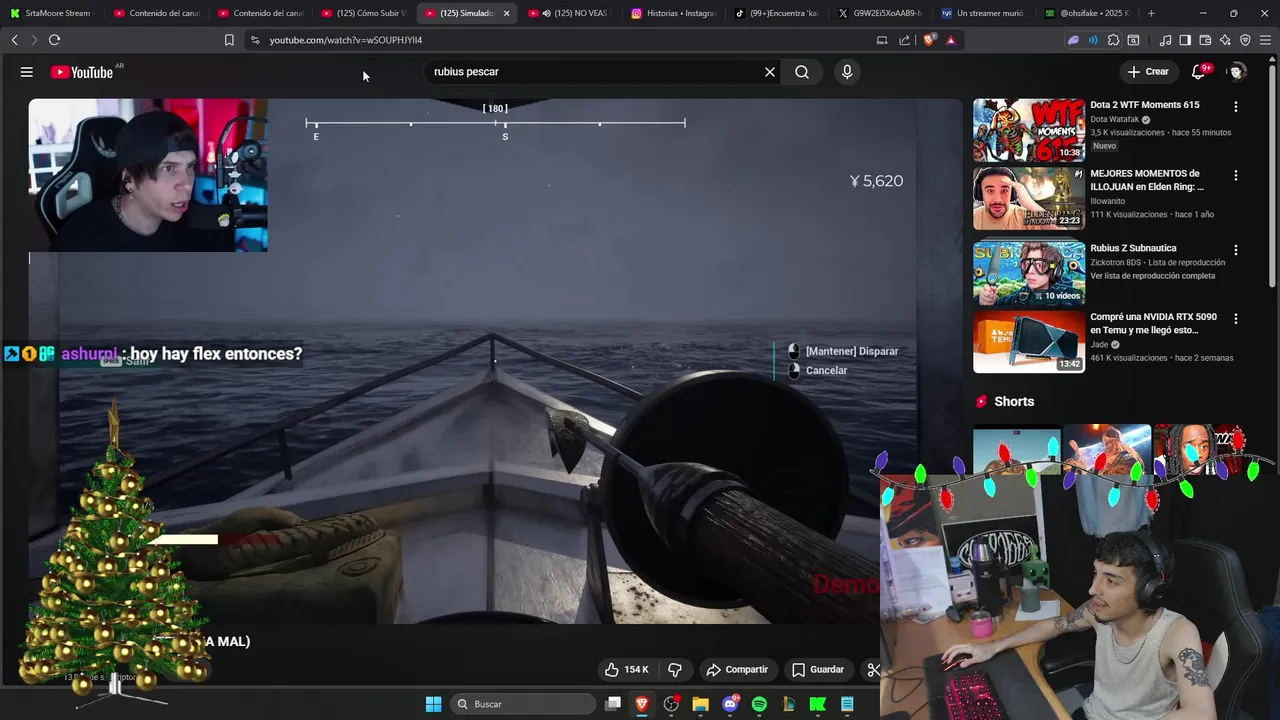Open Brave Shields lion icon

coord(931,40)
